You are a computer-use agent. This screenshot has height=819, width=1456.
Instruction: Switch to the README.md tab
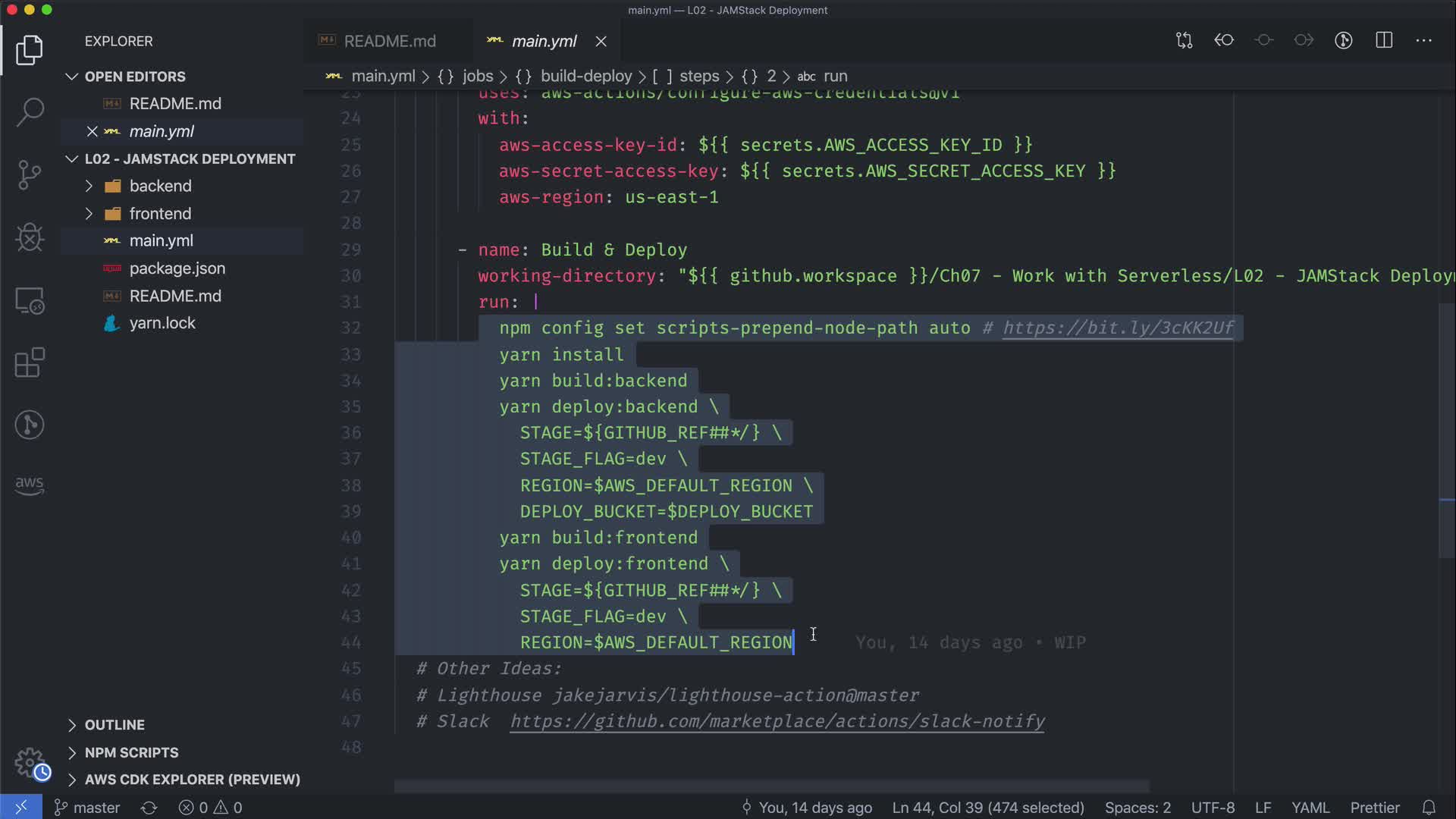[x=389, y=41]
